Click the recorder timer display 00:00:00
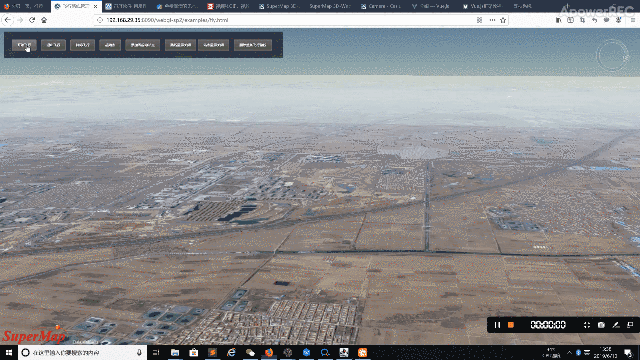The width and height of the screenshot is (640, 360). (x=548, y=325)
